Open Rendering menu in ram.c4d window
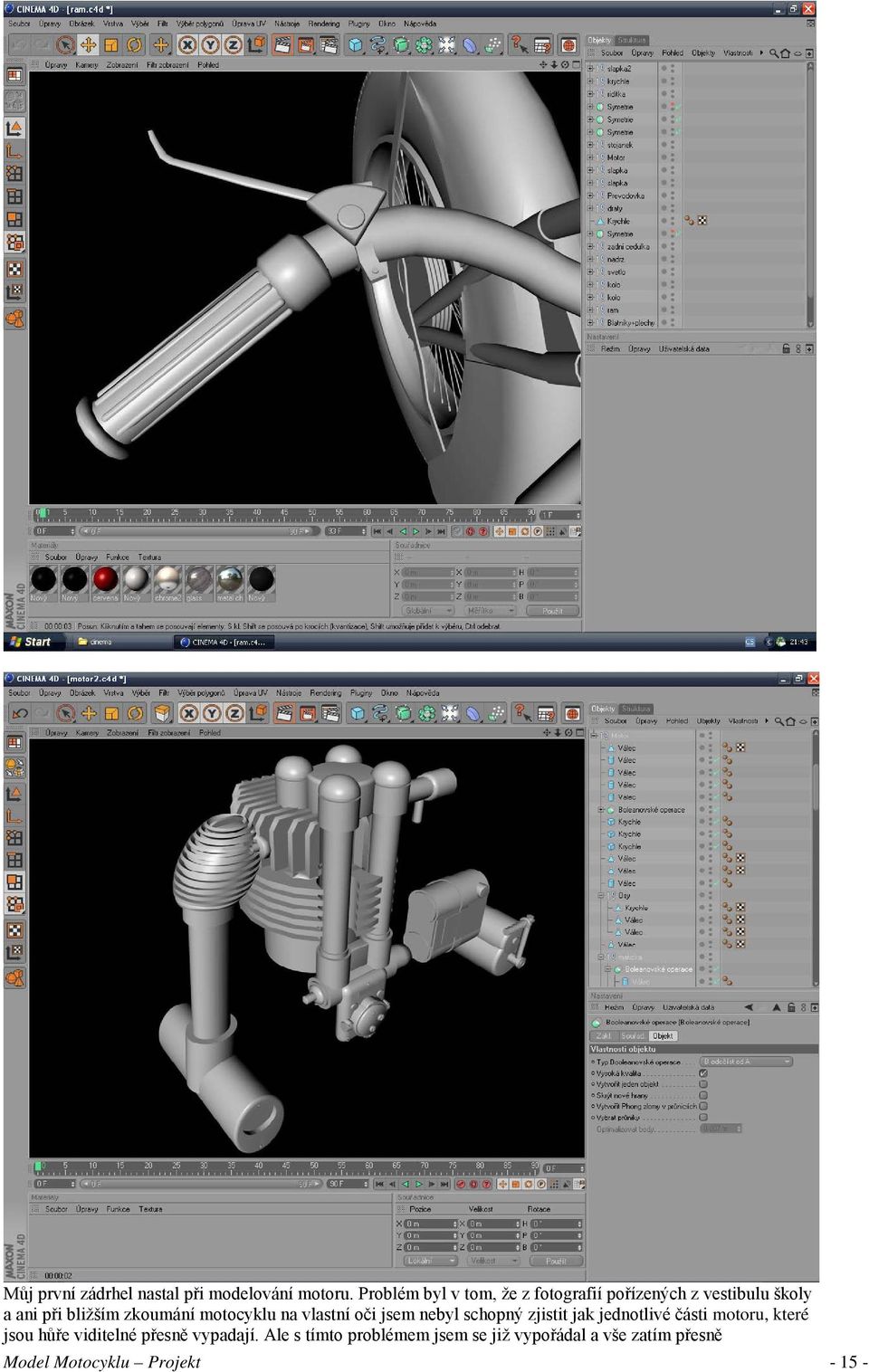 pyautogui.click(x=323, y=24)
